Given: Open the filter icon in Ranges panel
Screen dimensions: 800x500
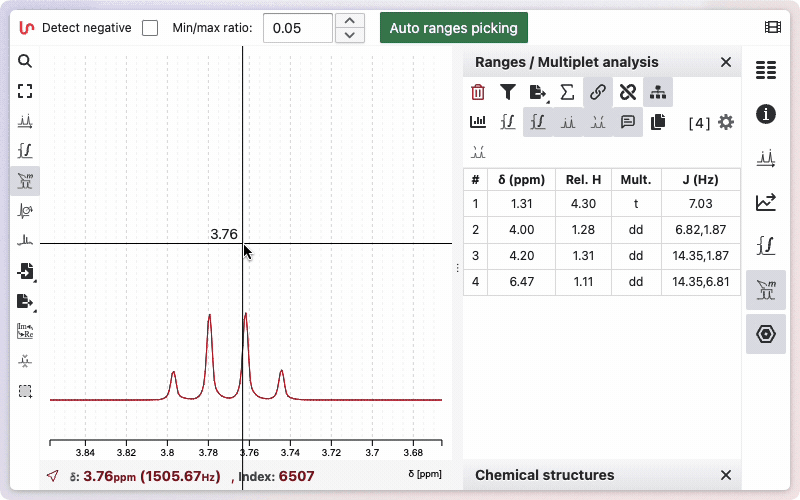Looking at the screenshot, I should (508, 93).
